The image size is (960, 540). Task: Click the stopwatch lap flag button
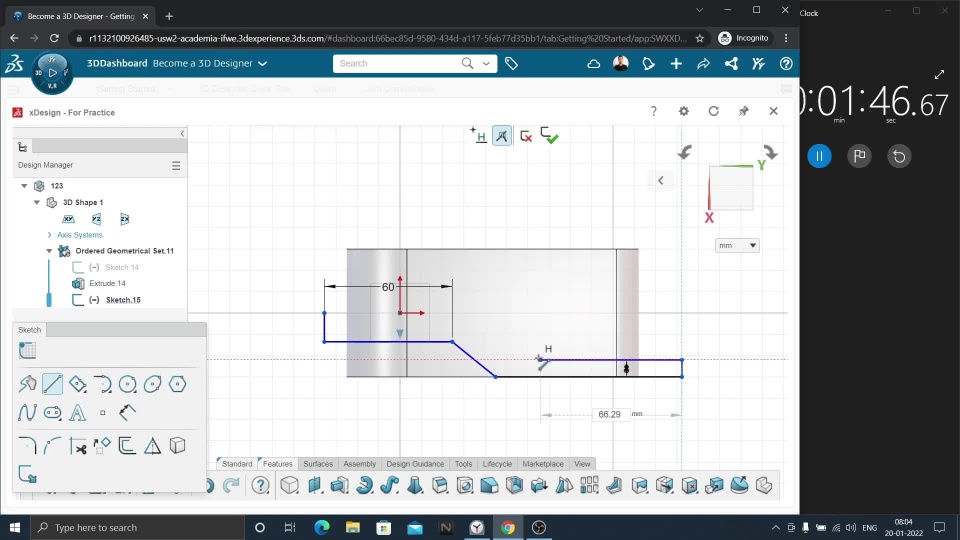[x=860, y=156]
